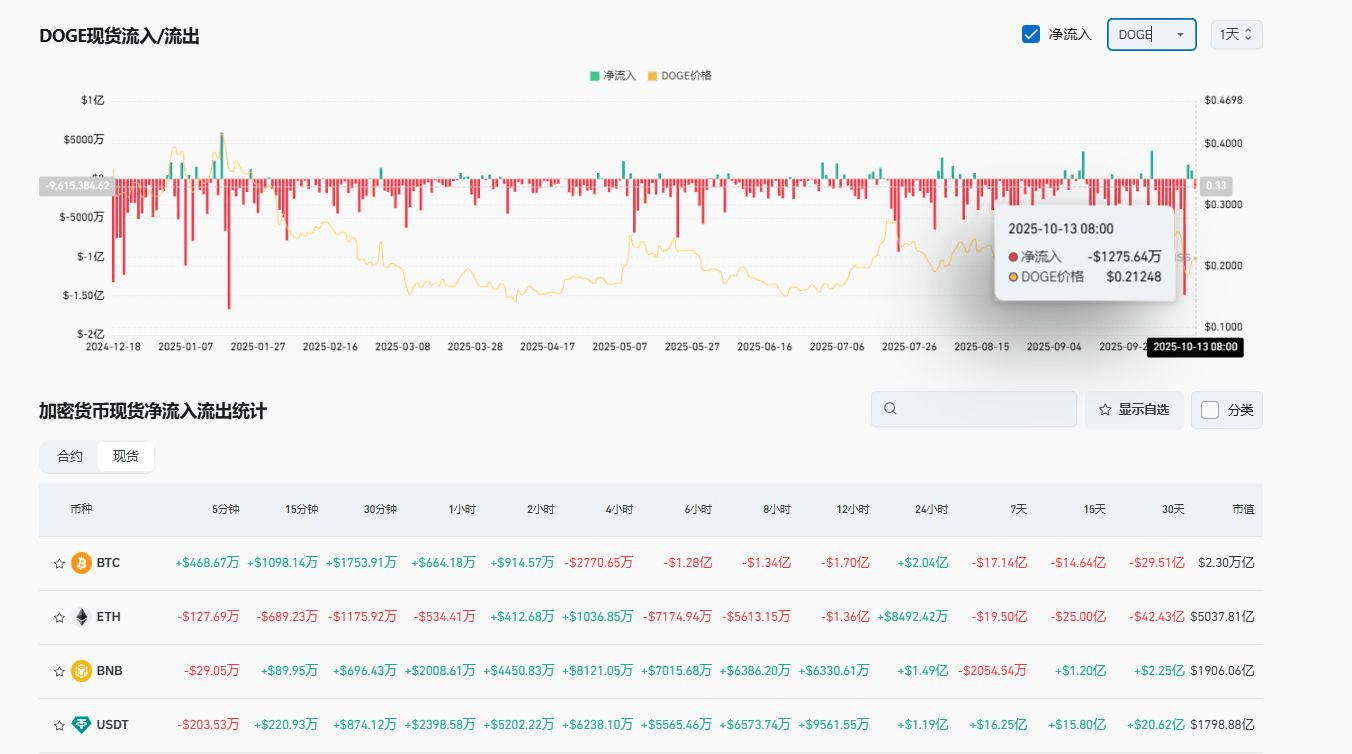Viewport: 1352px width, 754px height.
Task: Star BTC as a favorite
Action: pos(59,563)
